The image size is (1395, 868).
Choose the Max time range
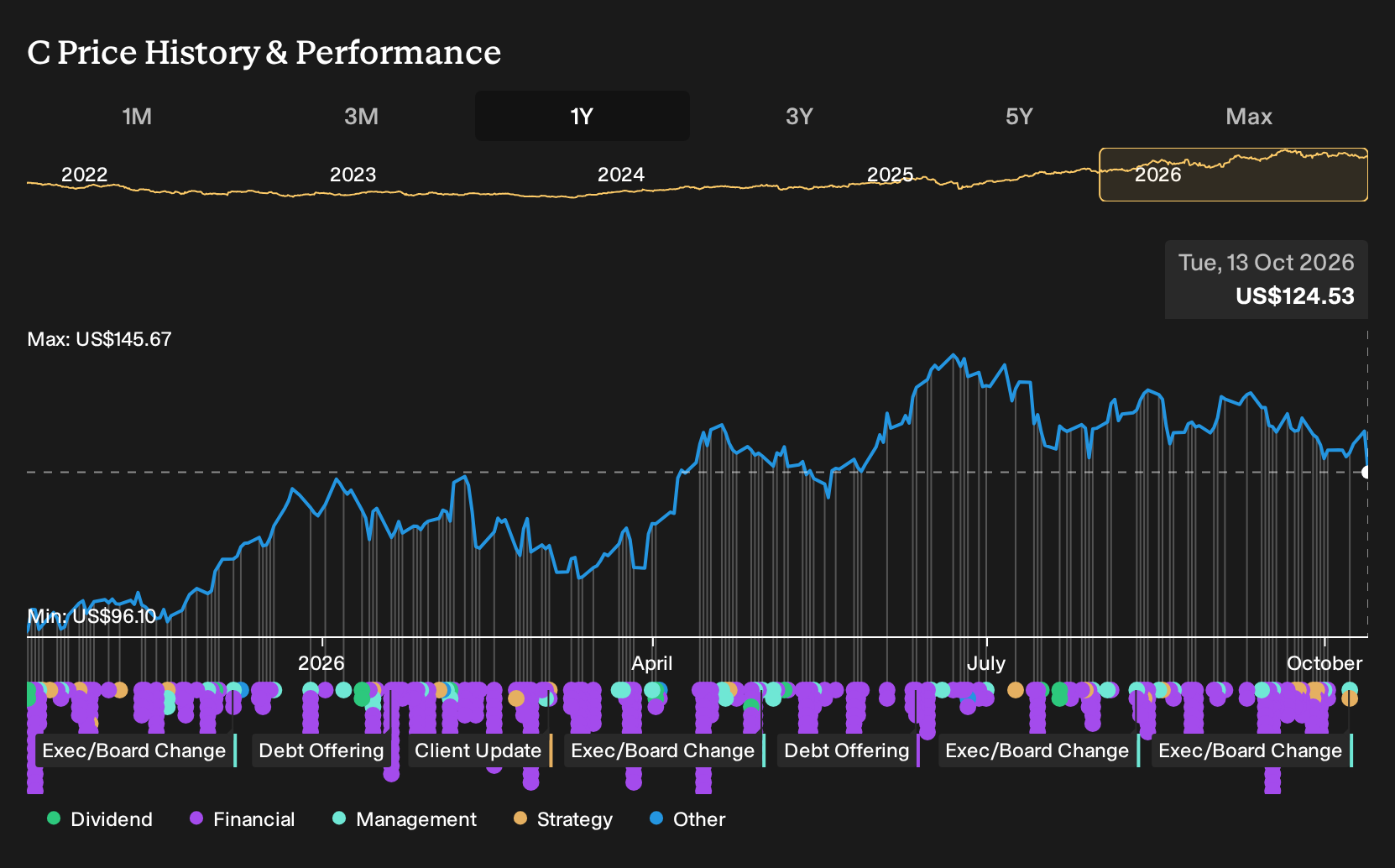[1249, 116]
